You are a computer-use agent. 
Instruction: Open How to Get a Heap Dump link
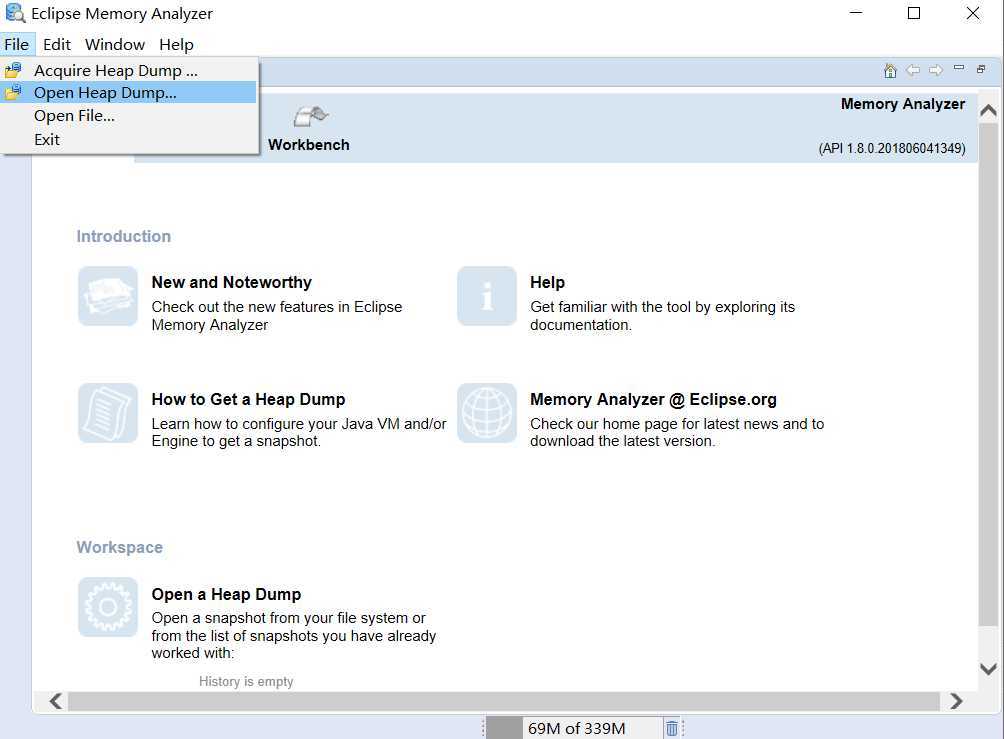248,400
